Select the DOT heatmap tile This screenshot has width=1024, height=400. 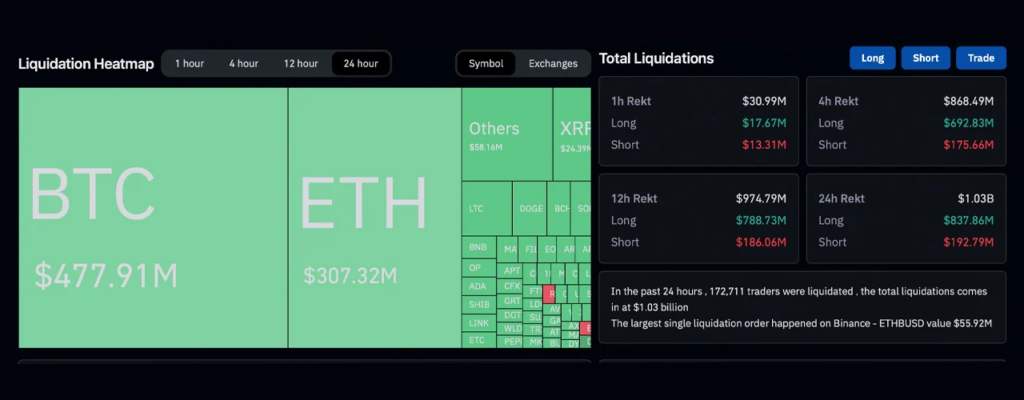510,315
